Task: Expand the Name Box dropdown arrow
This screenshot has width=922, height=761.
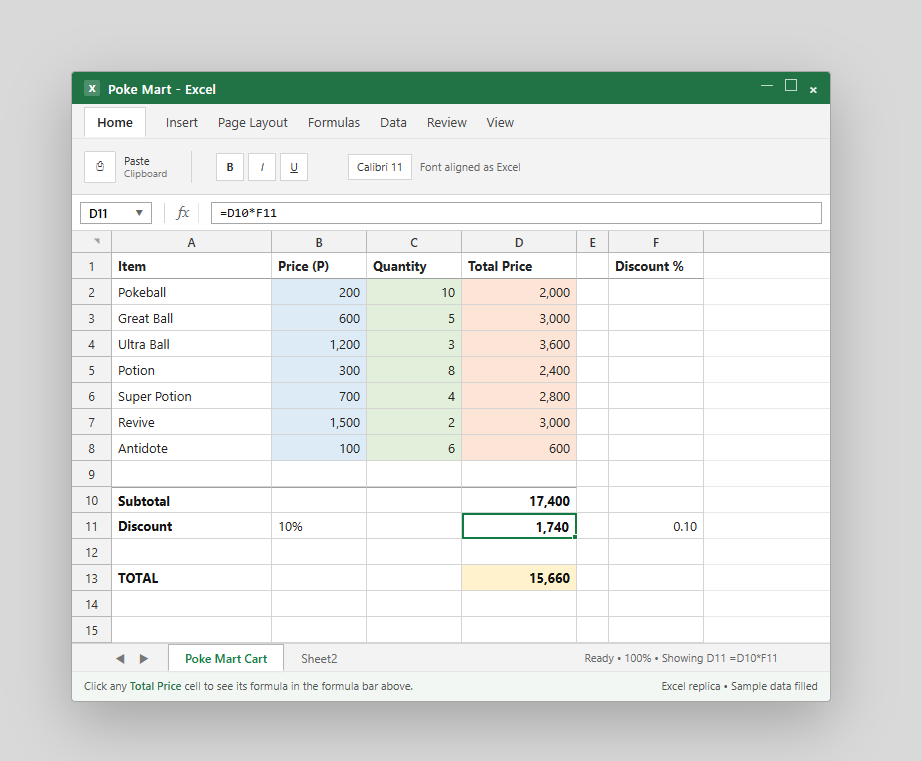Action: point(139,213)
